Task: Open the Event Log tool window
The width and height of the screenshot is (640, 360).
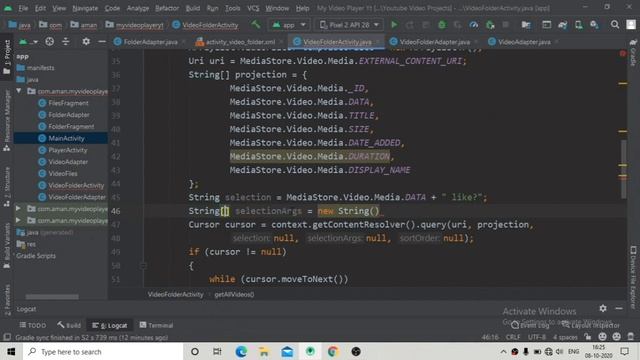Action: point(531,325)
